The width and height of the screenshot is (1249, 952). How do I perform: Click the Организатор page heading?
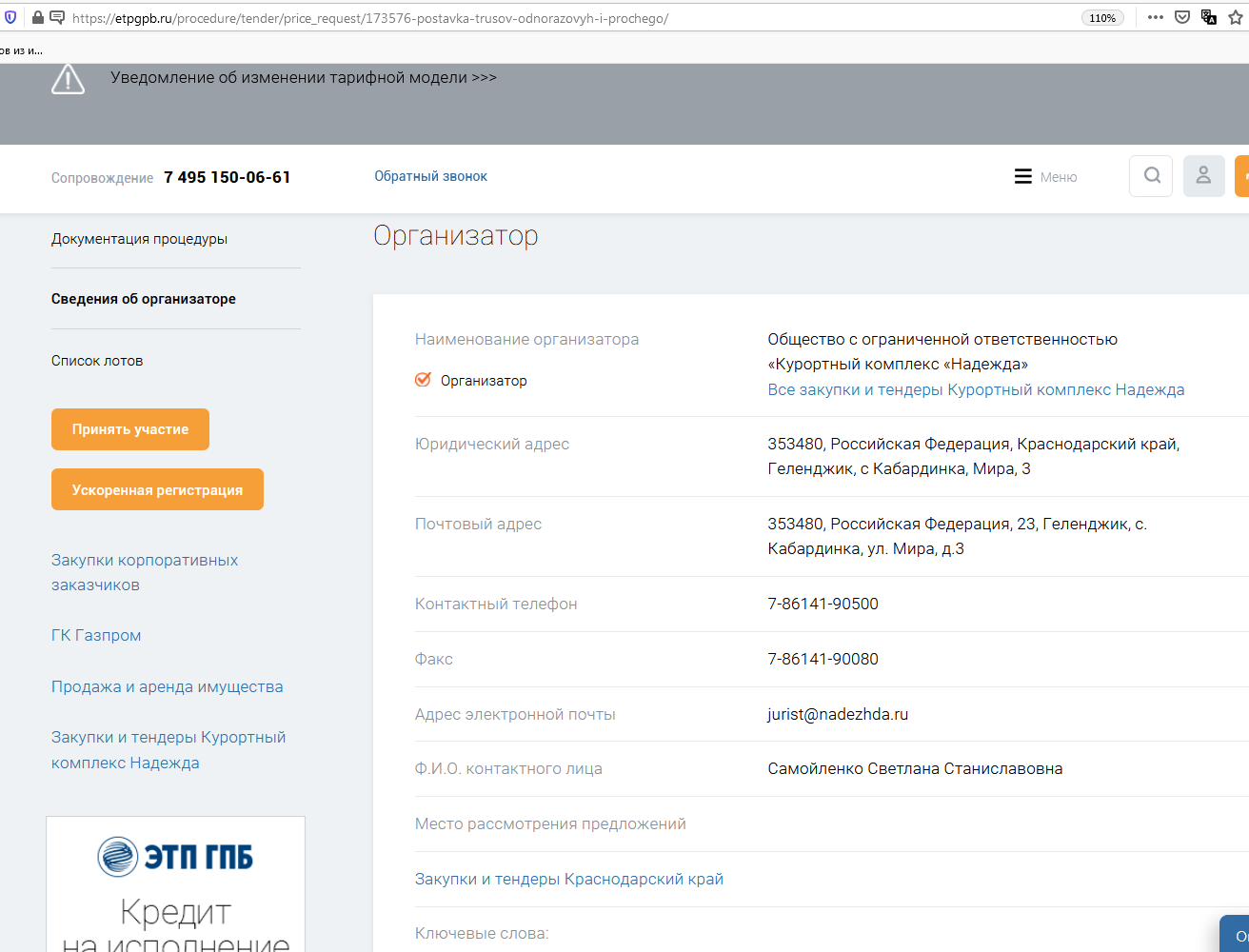(x=456, y=235)
